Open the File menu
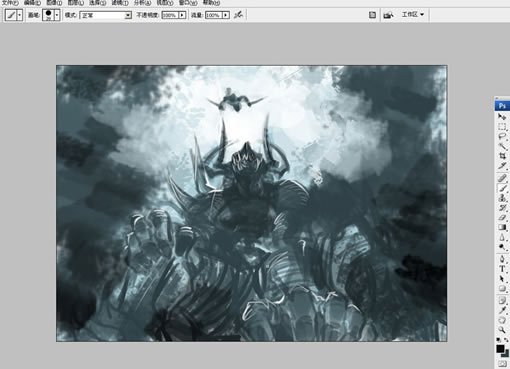Image resolution: width=510 pixels, height=369 pixels. click(x=10, y=3)
